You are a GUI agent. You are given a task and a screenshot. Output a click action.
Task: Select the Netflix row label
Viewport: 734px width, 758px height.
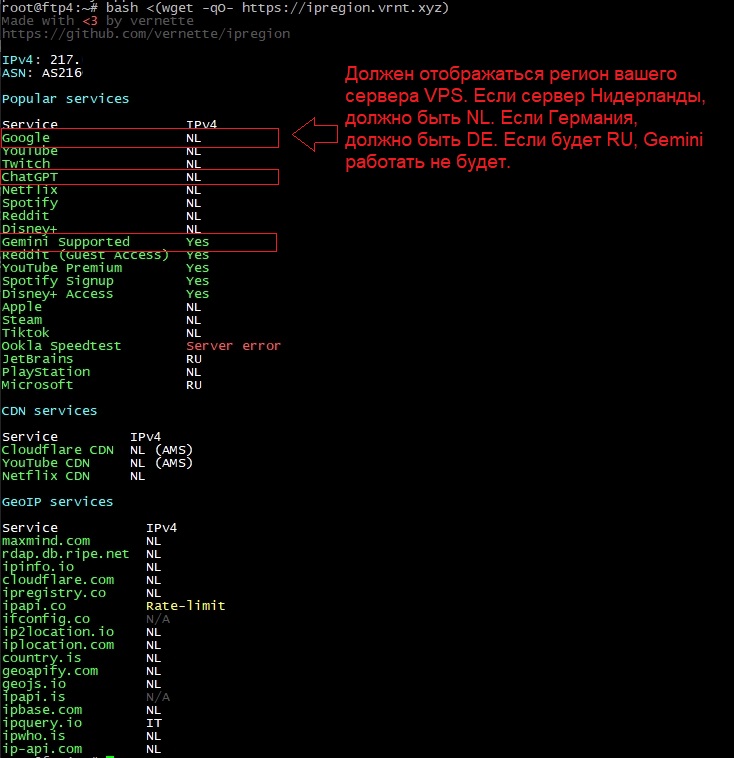tap(29, 190)
